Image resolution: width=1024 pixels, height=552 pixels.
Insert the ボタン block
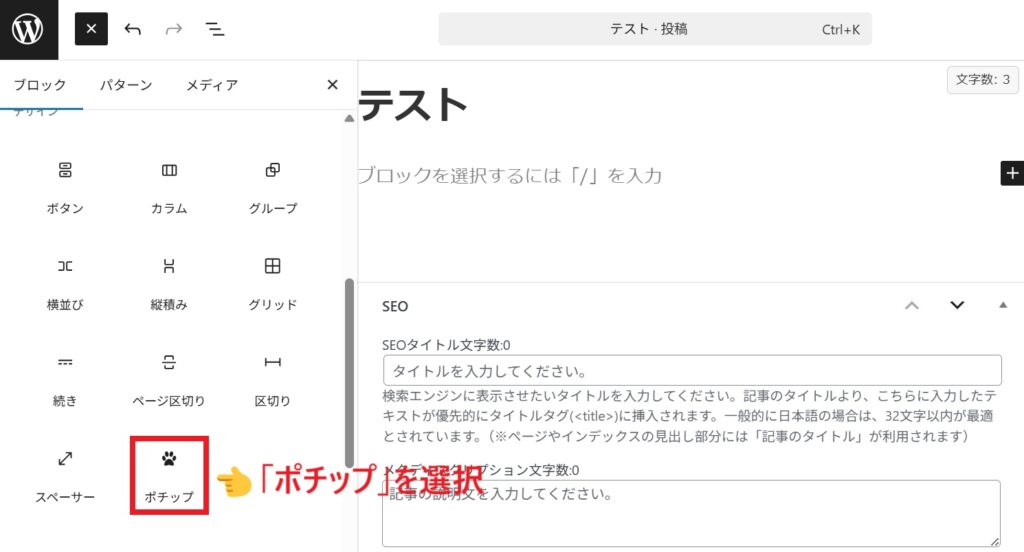tap(65, 187)
